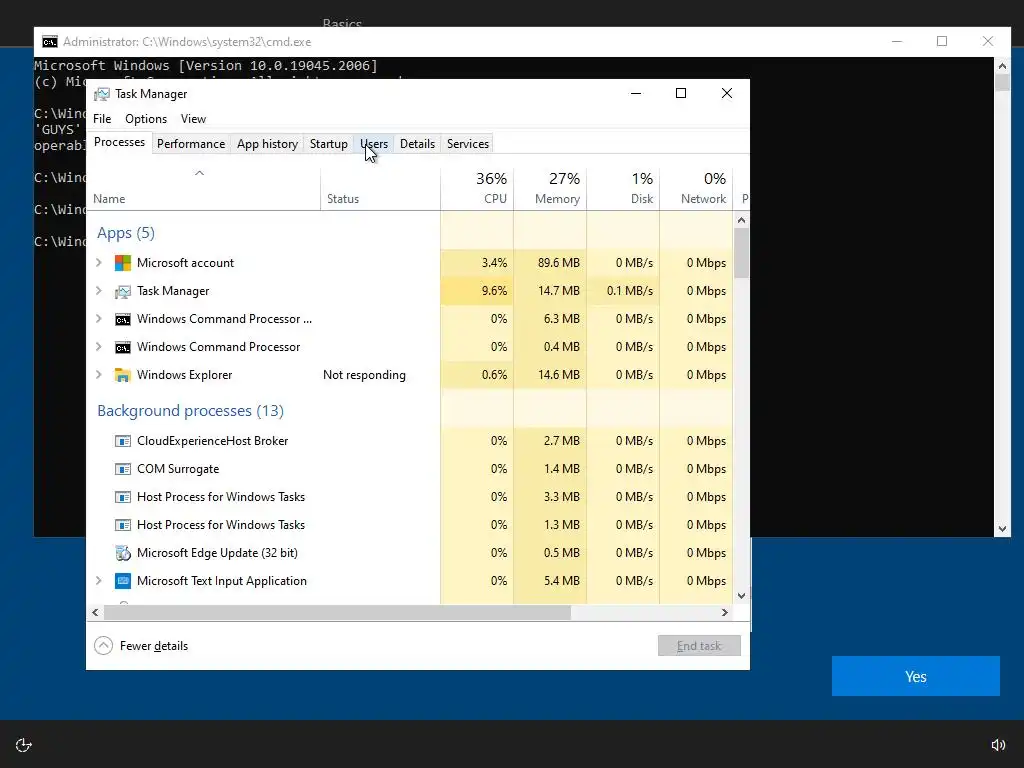Click the cmd.exe window title bar icon
This screenshot has height=768, width=1024.
point(50,42)
